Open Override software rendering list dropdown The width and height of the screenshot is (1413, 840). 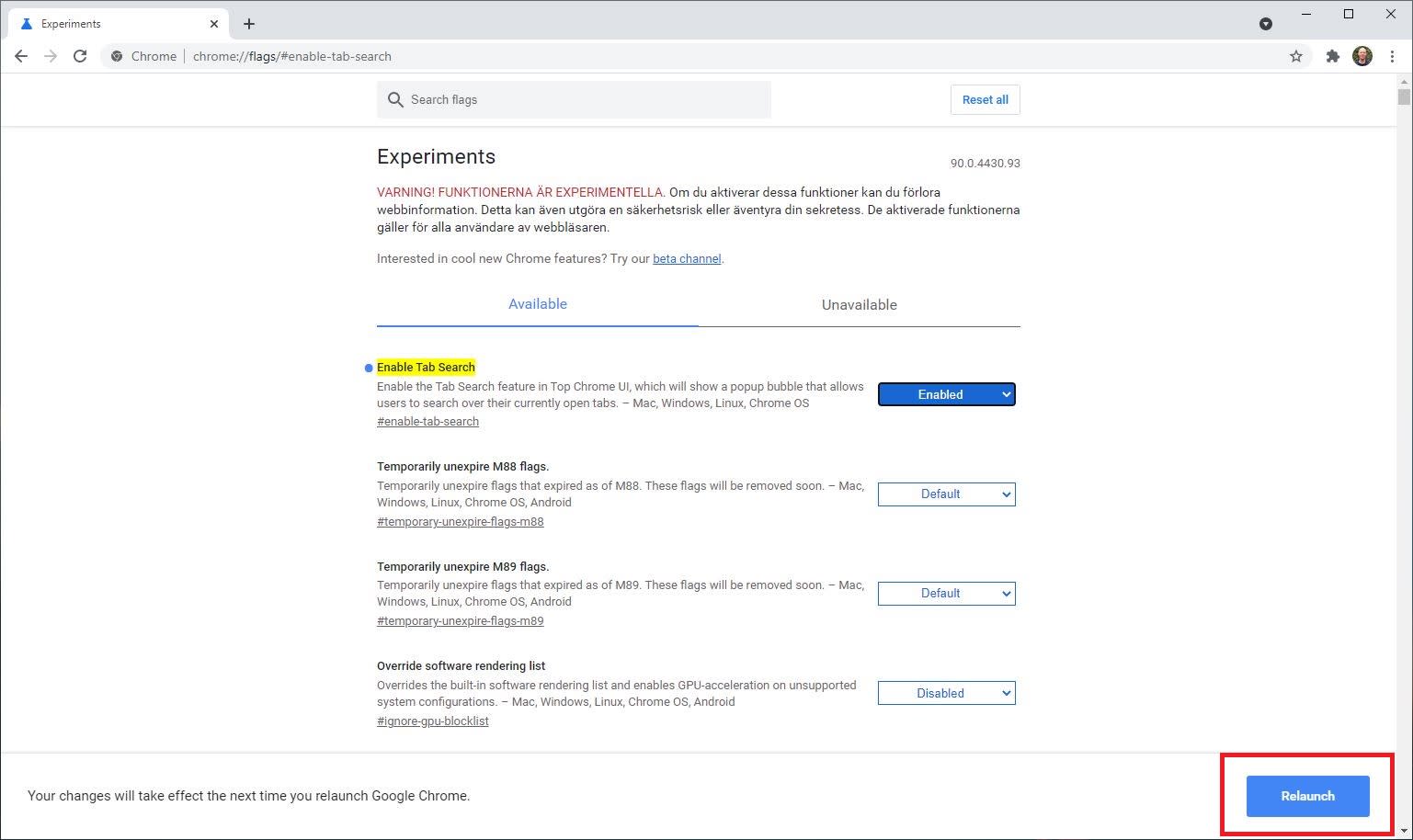click(x=947, y=693)
